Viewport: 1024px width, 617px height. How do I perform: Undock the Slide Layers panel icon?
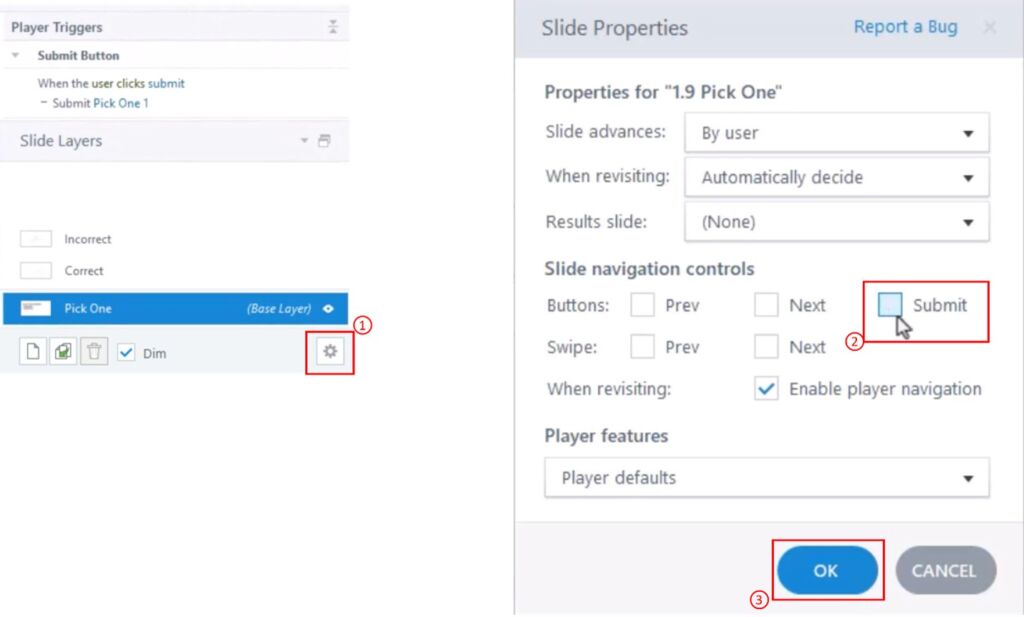pyautogui.click(x=324, y=142)
